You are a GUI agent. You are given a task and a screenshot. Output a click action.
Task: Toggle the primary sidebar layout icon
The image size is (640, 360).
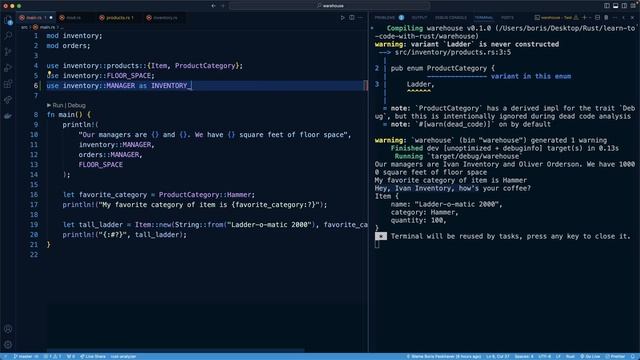pos(607,6)
